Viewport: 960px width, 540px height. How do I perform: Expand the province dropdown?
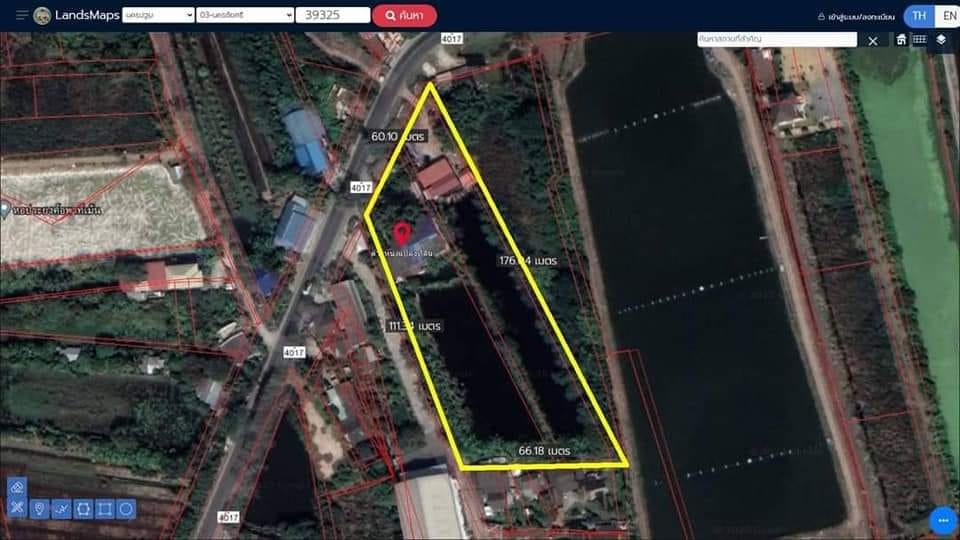(x=158, y=15)
